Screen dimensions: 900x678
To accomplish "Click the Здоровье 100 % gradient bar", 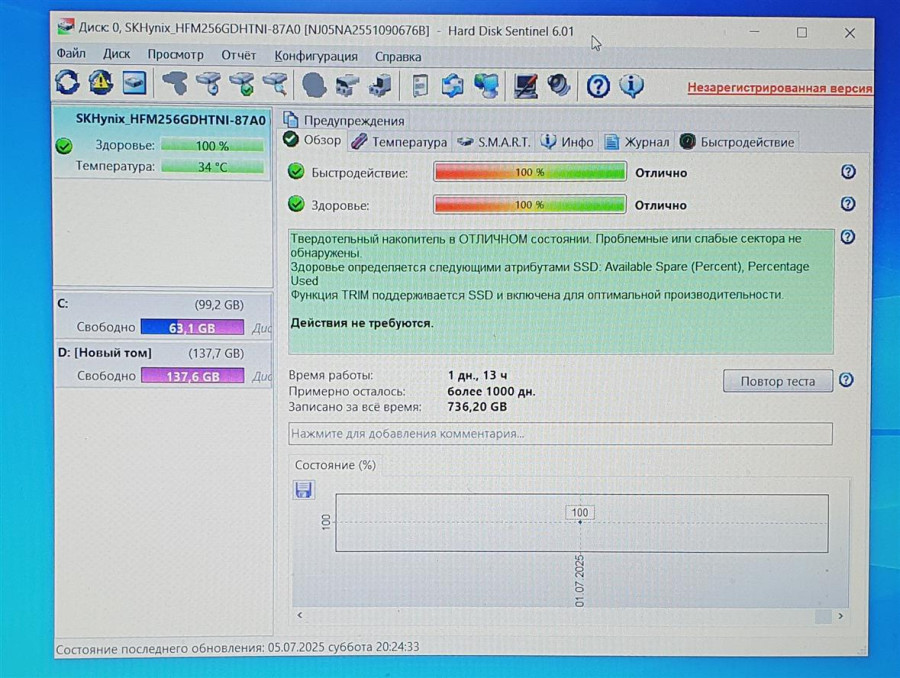I will tap(529, 204).
